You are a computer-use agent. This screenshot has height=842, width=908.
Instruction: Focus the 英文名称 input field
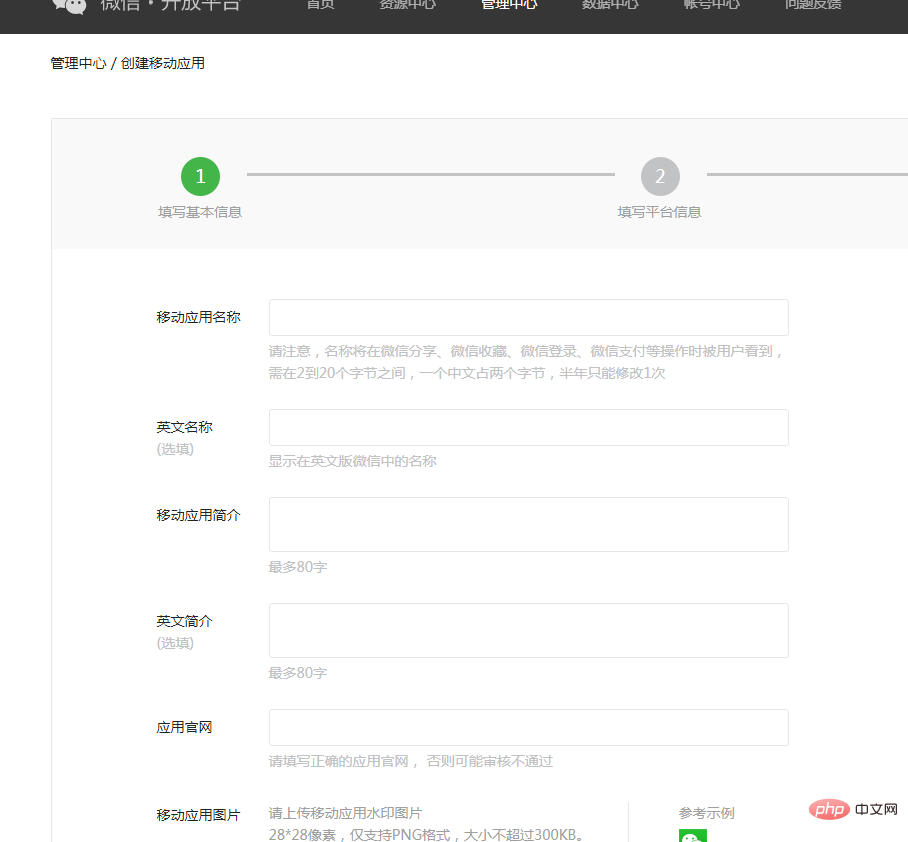pyautogui.click(x=529, y=427)
